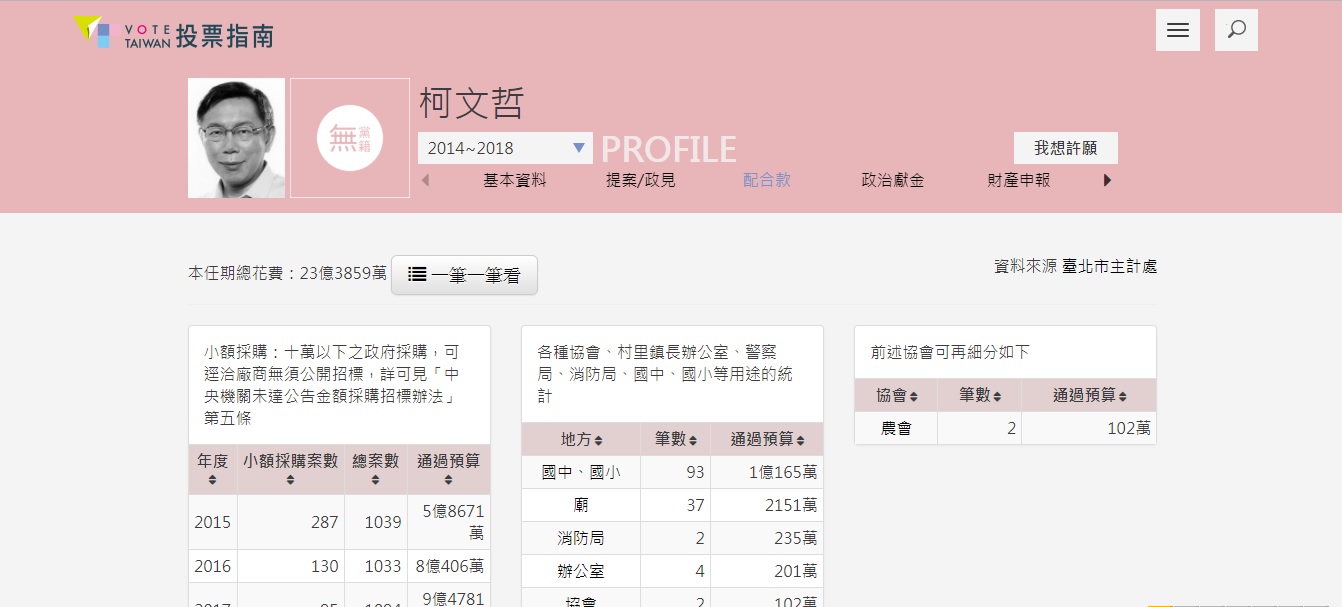Sort by 小額採購案數 column header
The width and height of the screenshot is (1342, 607).
coord(291,470)
